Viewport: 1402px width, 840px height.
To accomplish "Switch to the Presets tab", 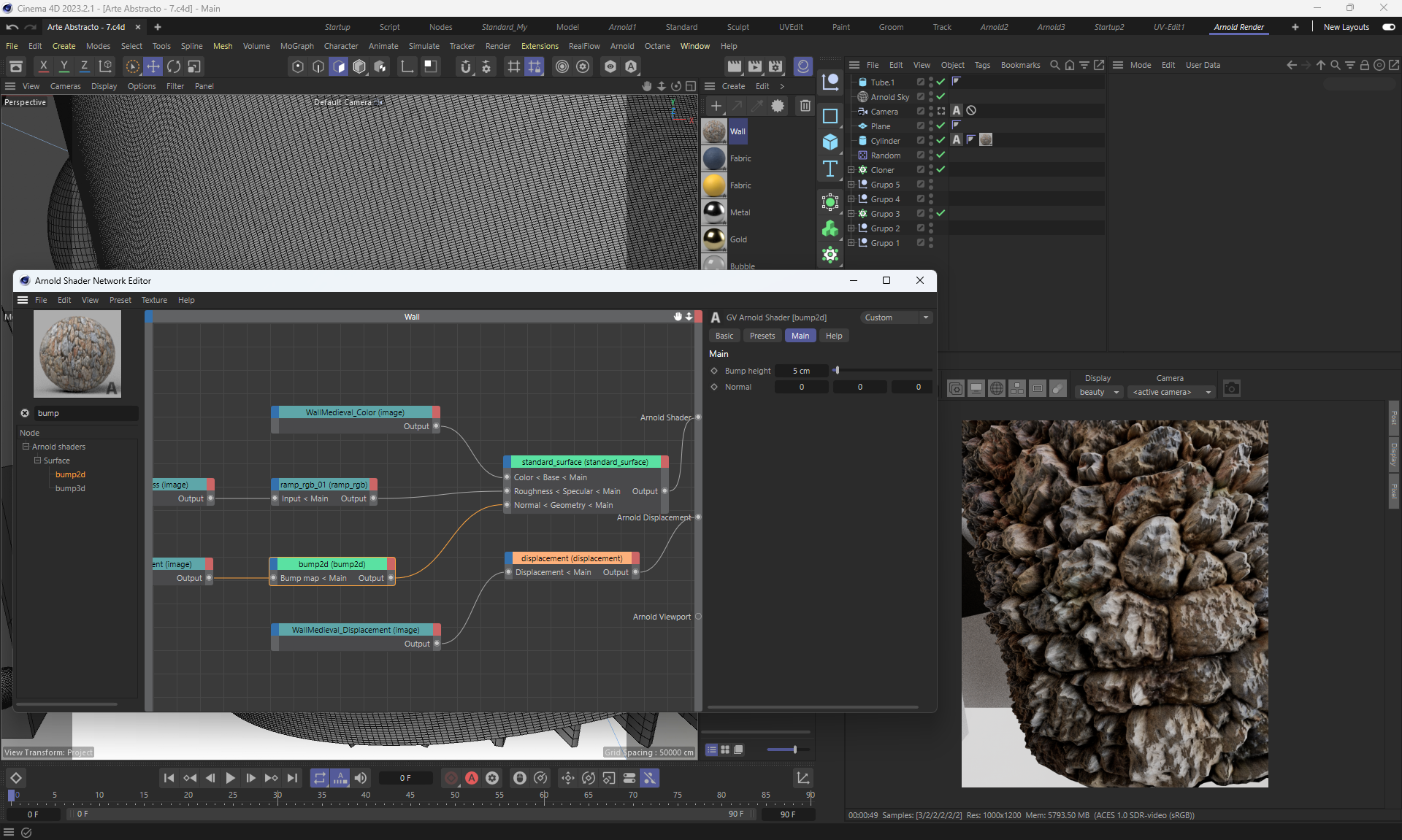I will pyautogui.click(x=762, y=336).
